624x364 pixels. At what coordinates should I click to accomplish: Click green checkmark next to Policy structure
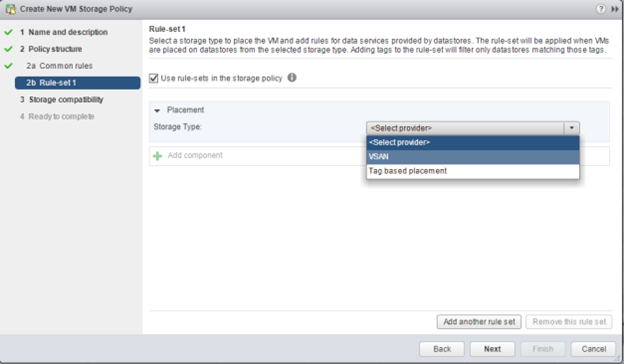tap(8, 49)
